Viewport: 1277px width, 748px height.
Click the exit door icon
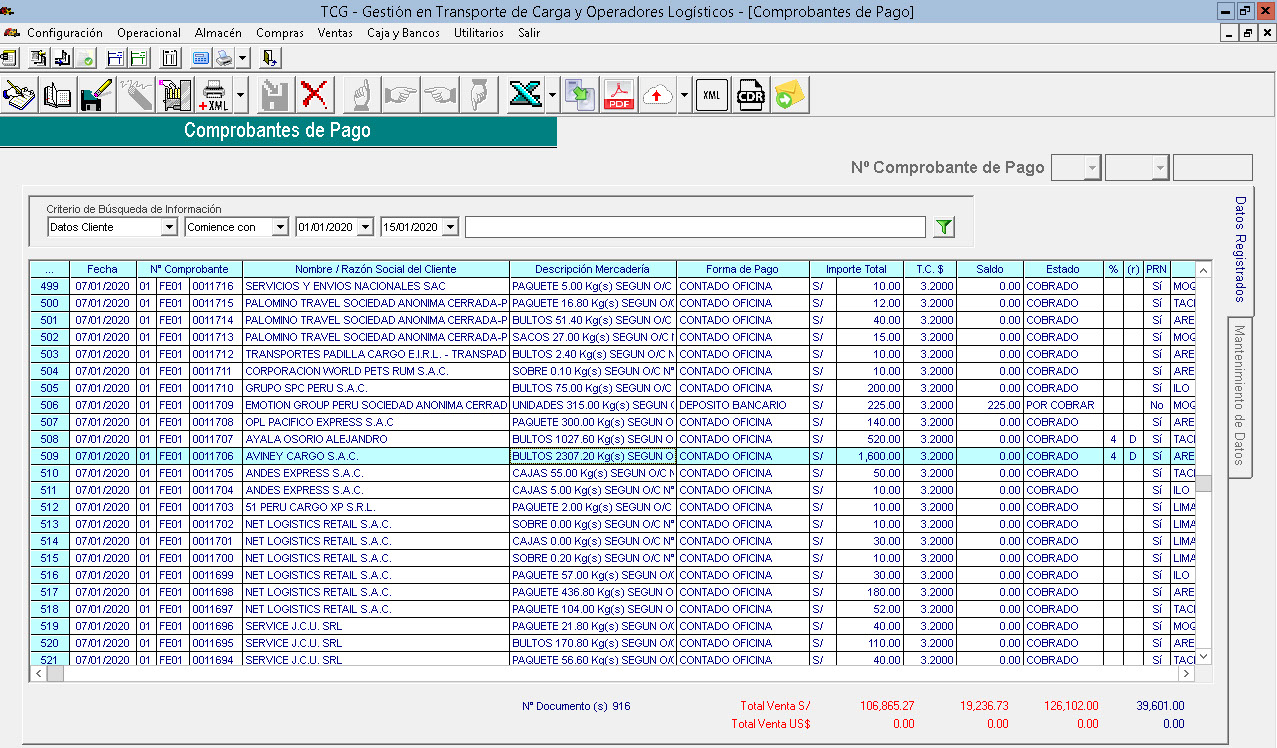tap(269, 58)
